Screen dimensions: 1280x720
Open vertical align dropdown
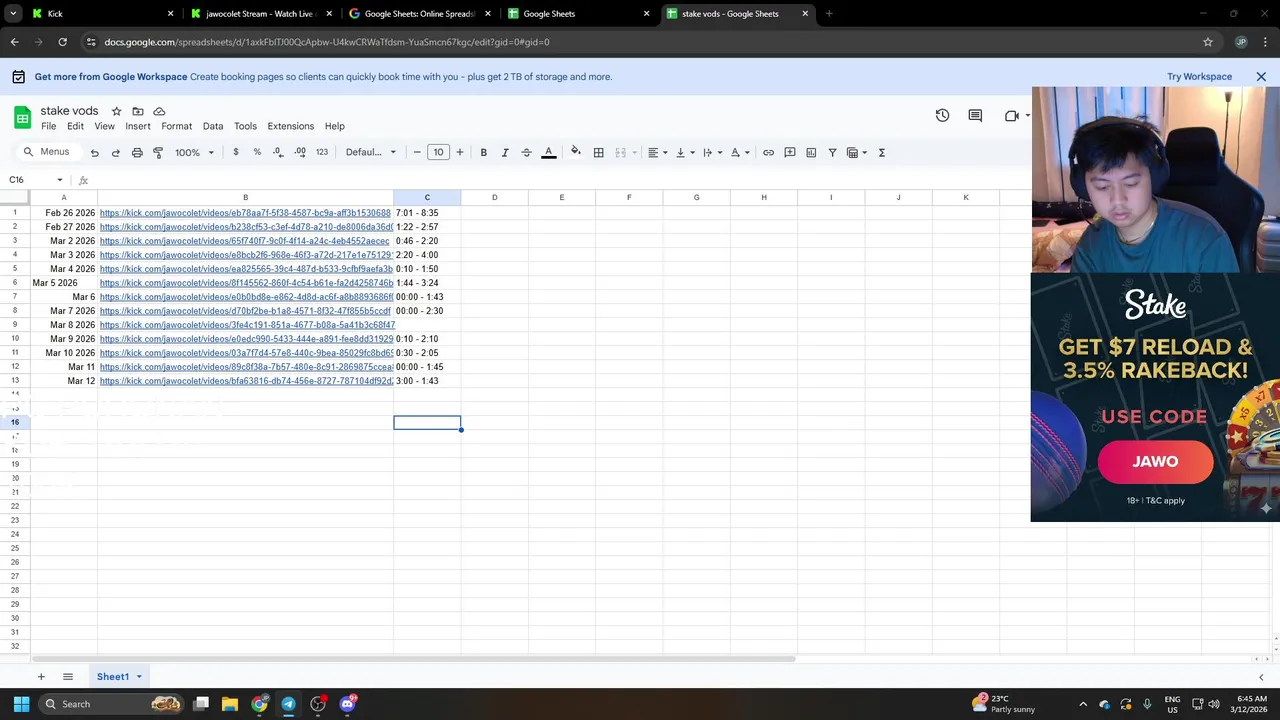pos(685,153)
